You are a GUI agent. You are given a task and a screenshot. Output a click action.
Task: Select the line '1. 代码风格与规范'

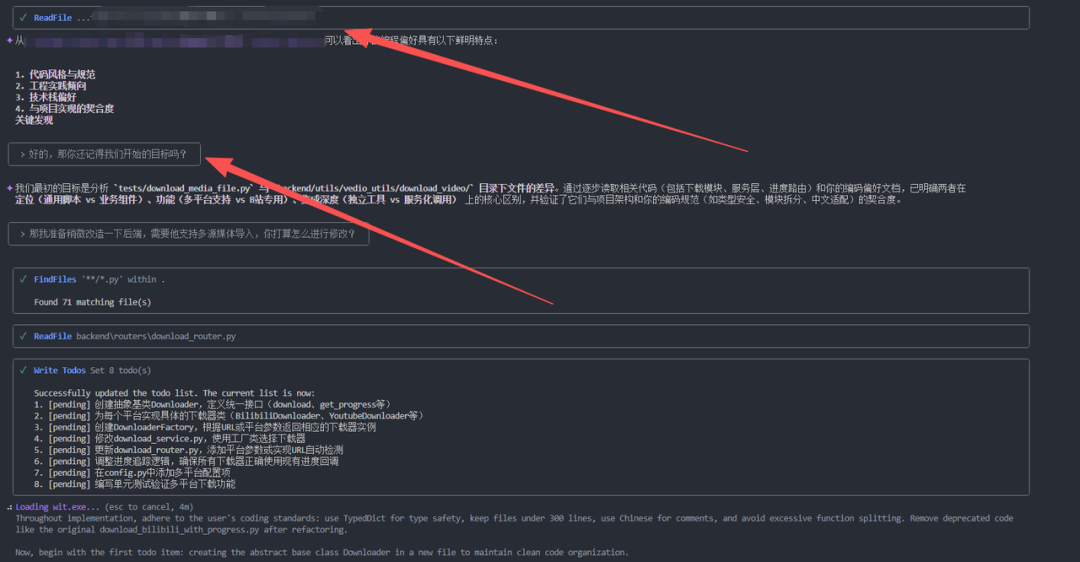[55, 74]
